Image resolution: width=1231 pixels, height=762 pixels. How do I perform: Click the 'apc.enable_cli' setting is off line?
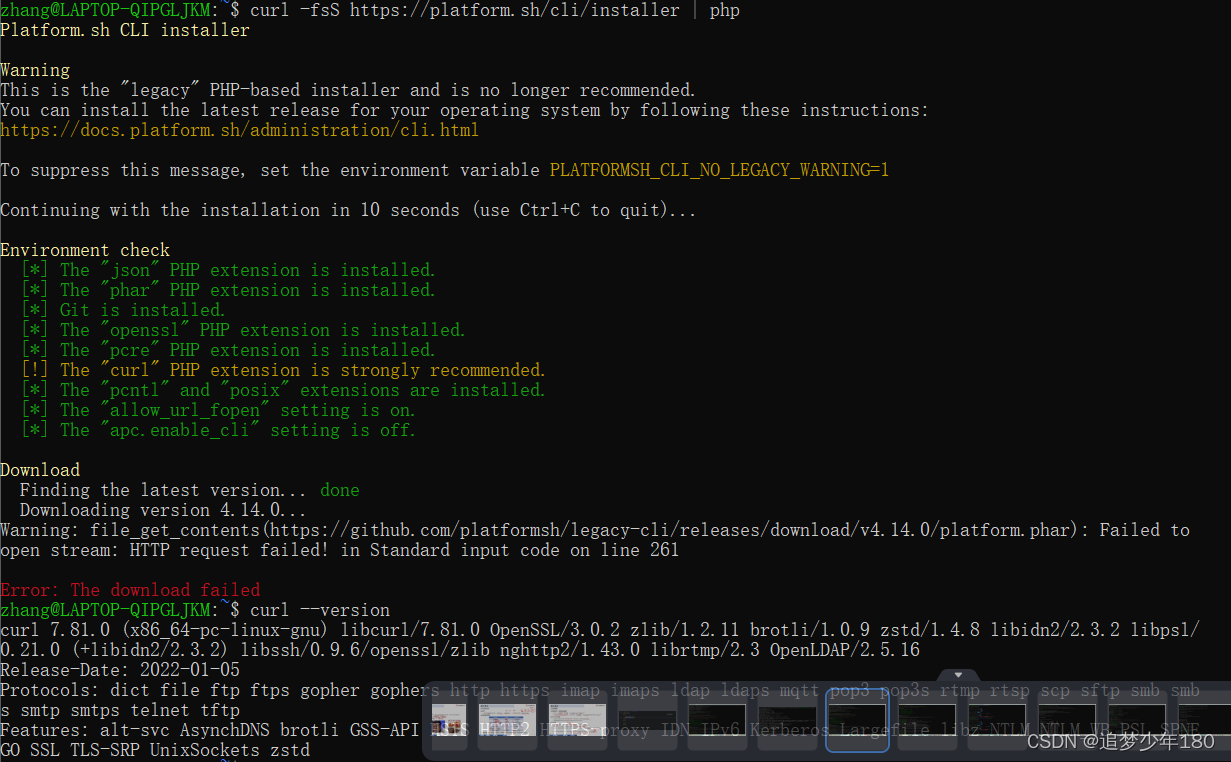(x=218, y=430)
